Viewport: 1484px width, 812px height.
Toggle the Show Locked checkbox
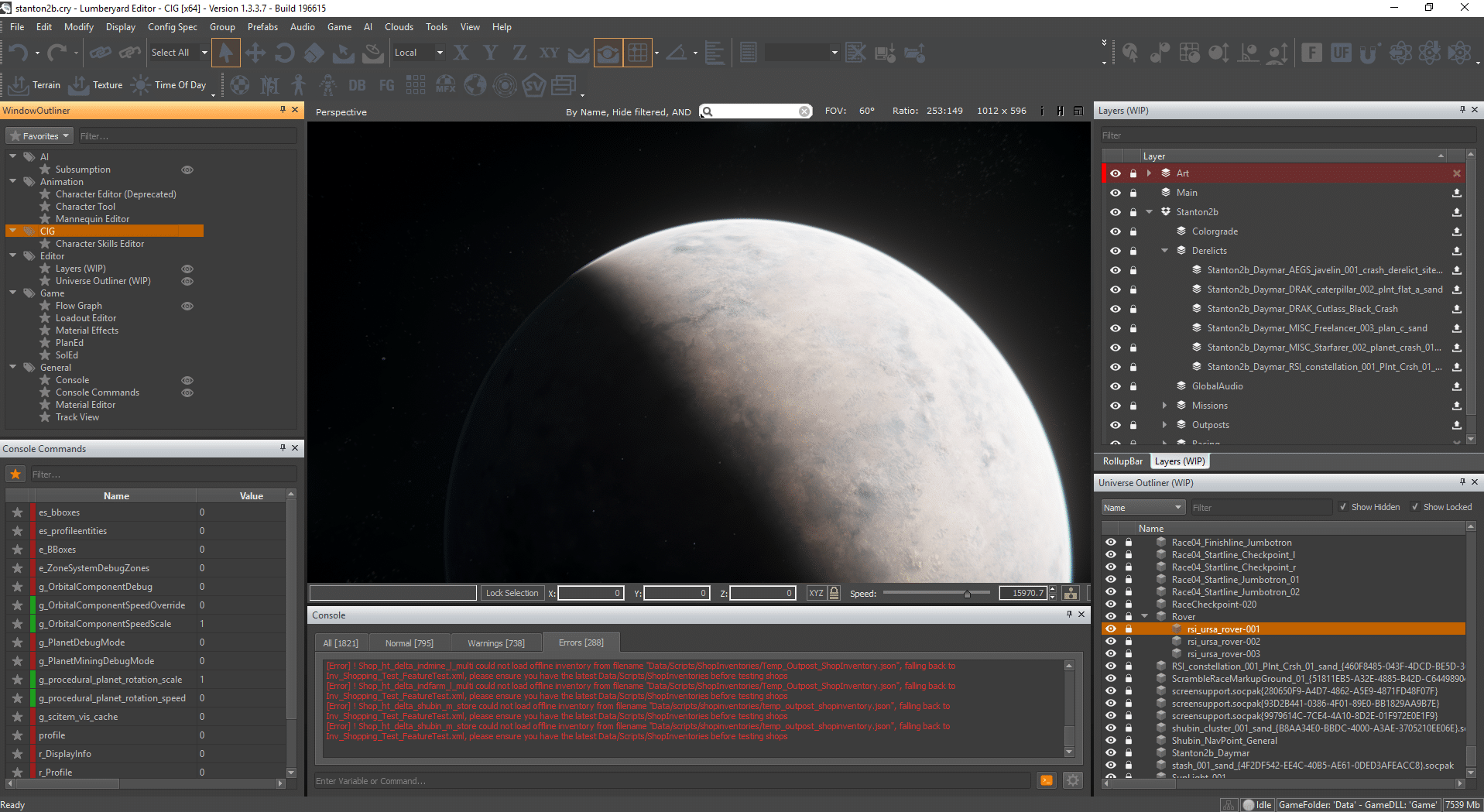(x=1415, y=507)
